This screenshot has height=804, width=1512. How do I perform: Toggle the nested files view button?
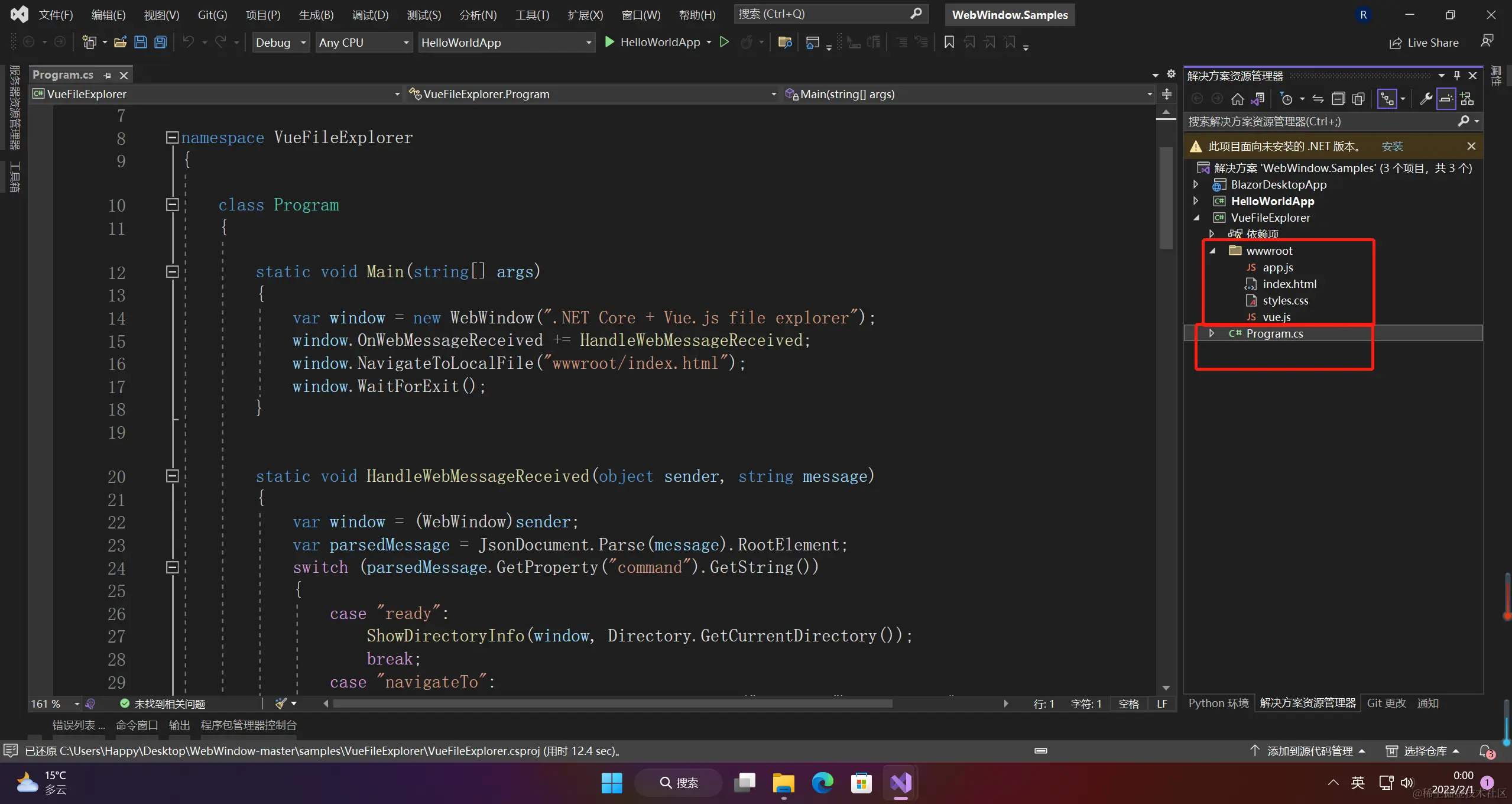pyautogui.click(x=1387, y=99)
